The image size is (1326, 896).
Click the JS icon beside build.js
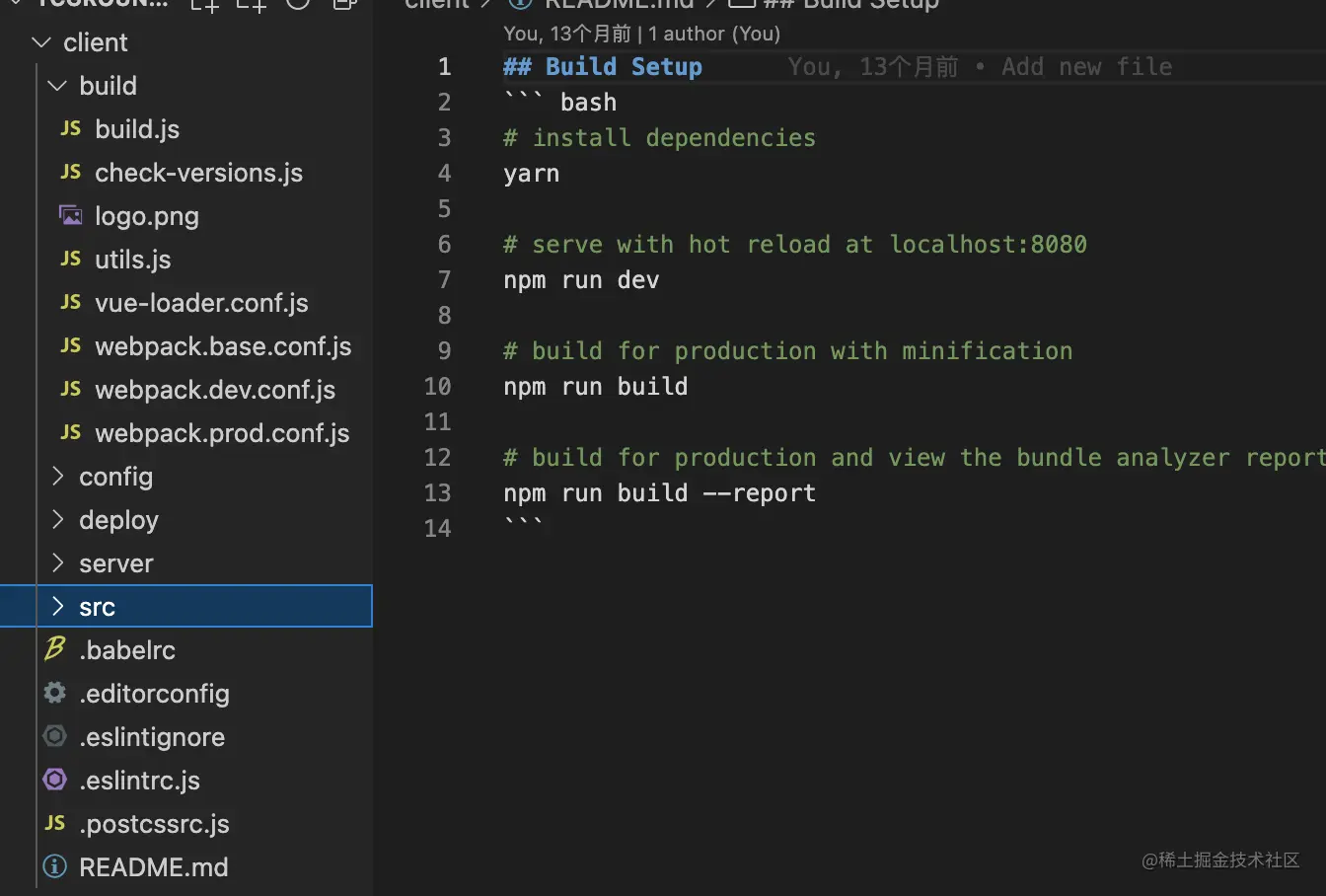(x=70, y=129)
